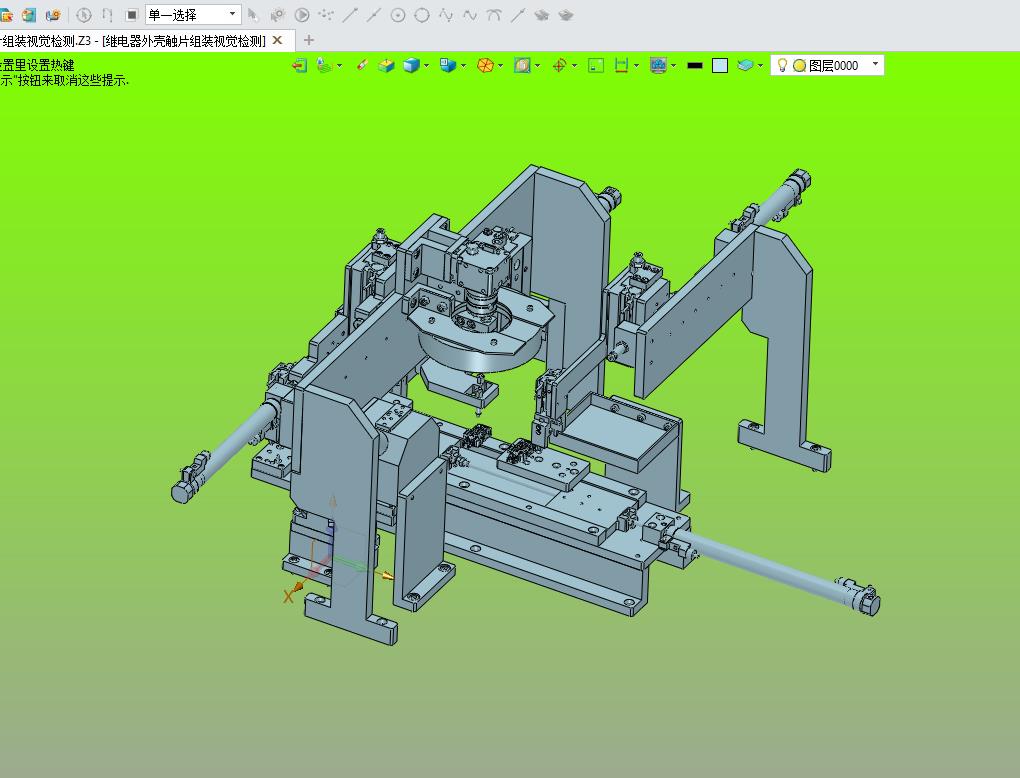1020x778 pixels.
Task: Click the first stacked face snap icon
Action: click(541, 14)
